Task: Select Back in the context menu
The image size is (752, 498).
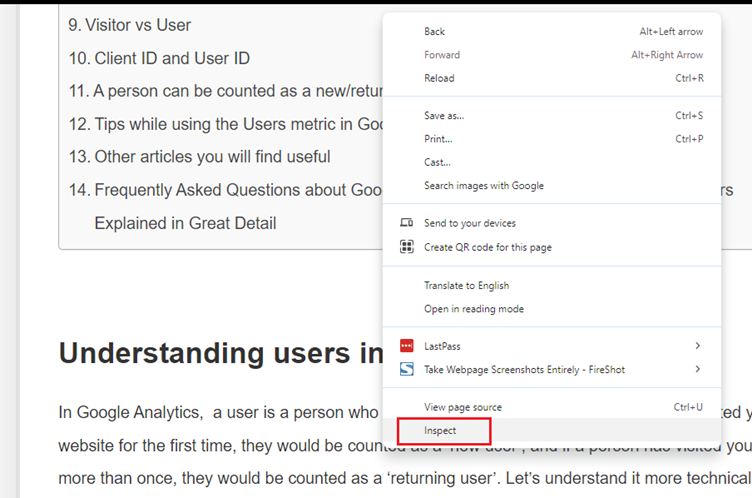Action: pos(435,32)
